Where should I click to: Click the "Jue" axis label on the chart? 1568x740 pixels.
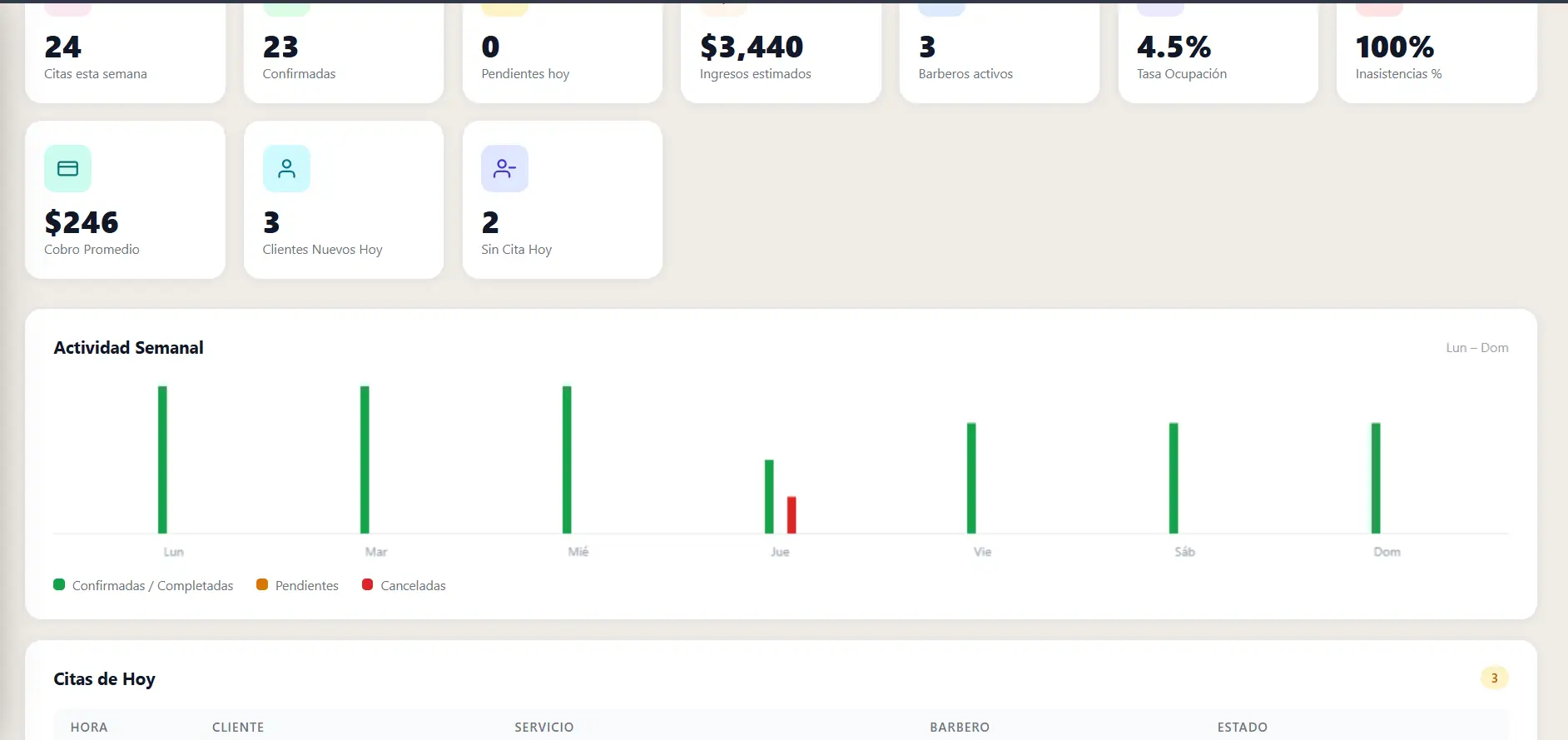coord(780,552)
